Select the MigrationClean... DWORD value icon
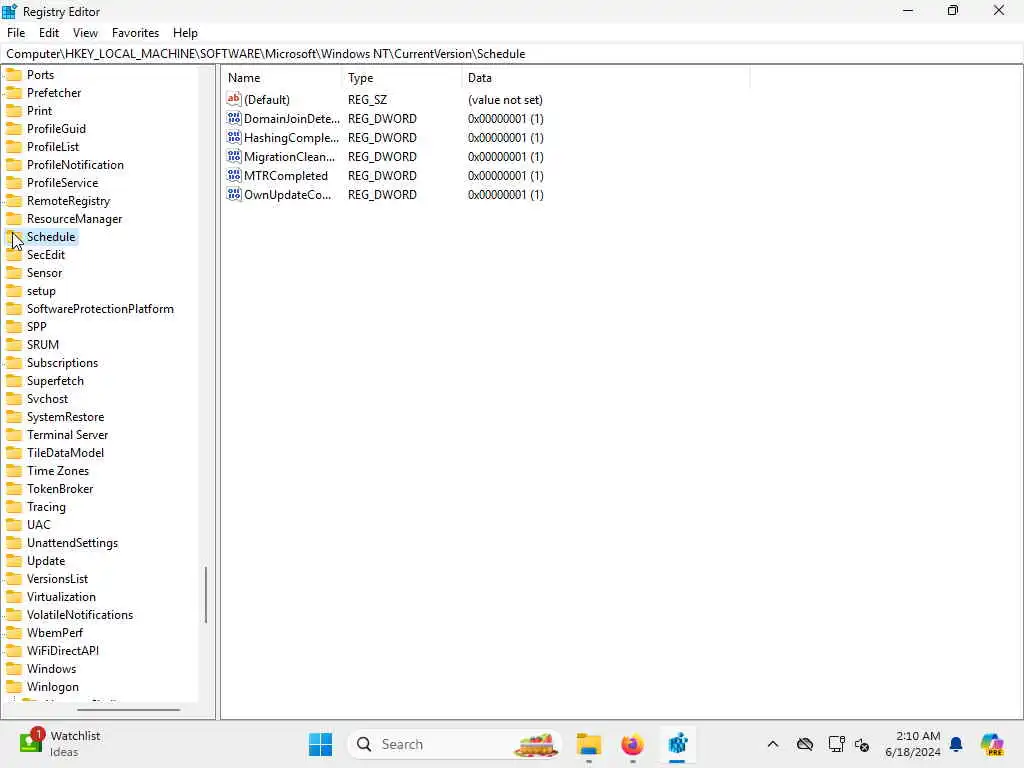Screen dimensions: 1024x768 click(234, 156)
